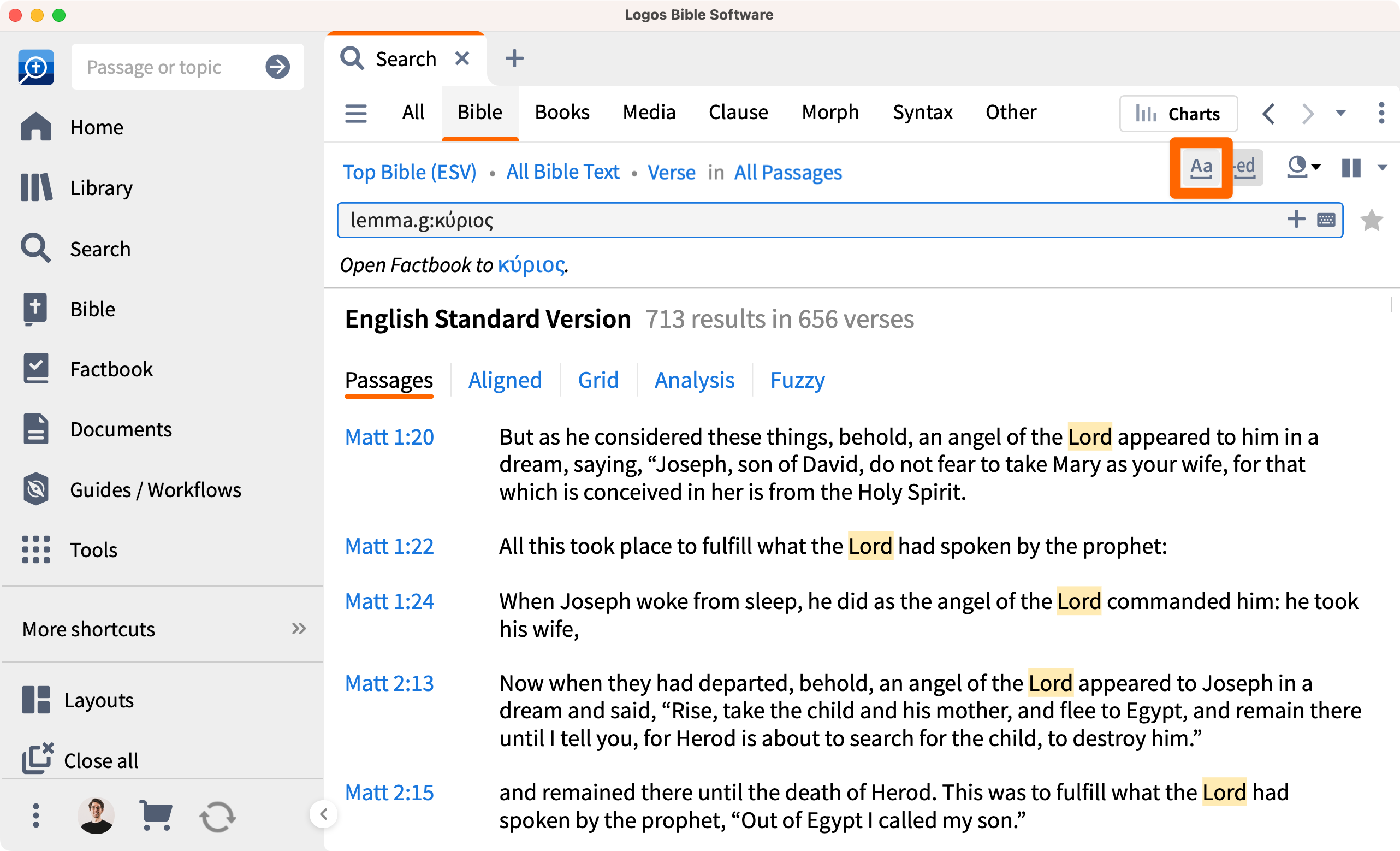The image size is (1400, 851).
Task: Change the All Bible Text search field
Action: click(x=562, y=172)
